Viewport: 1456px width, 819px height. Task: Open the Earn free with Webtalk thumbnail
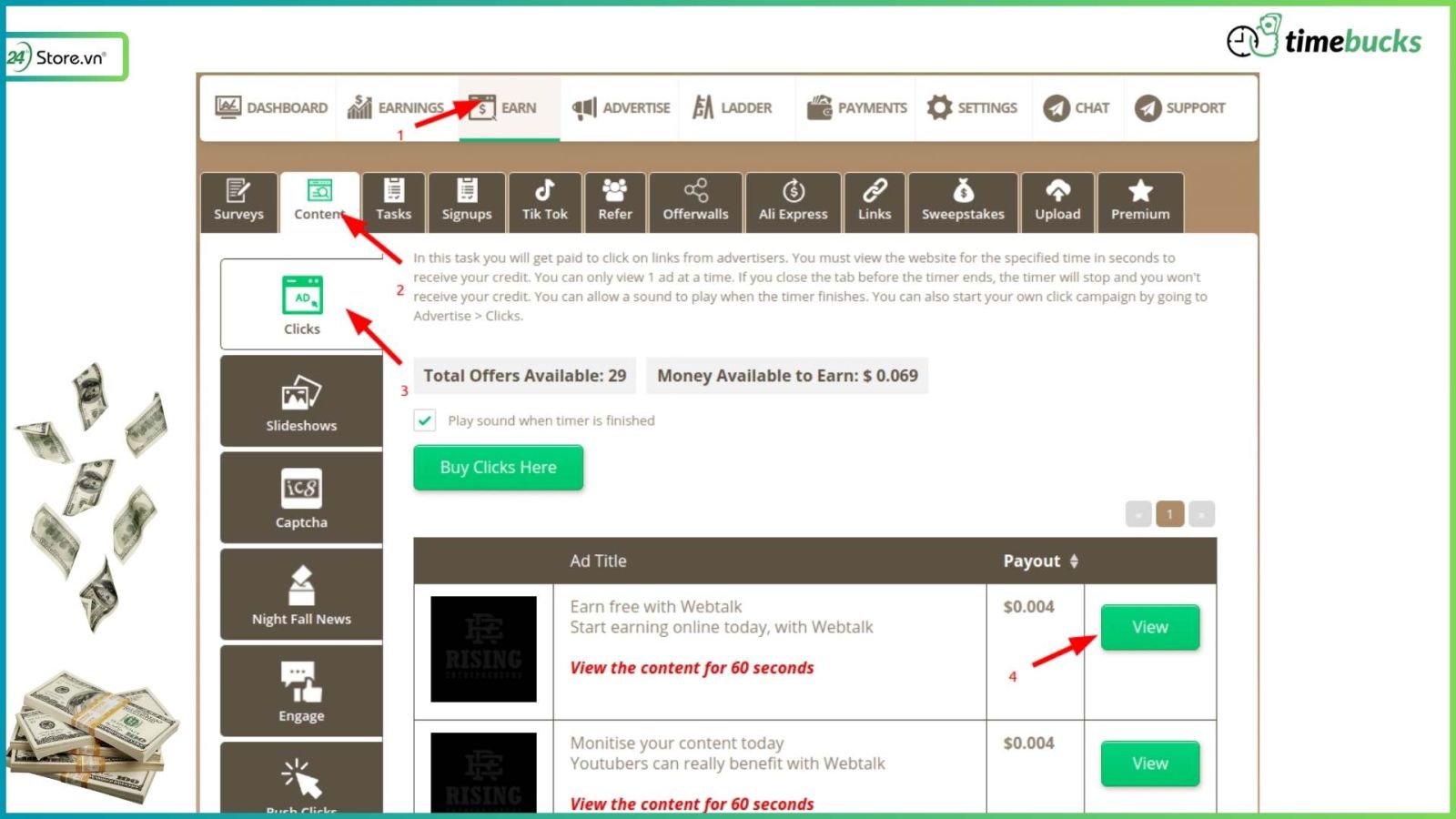[483, 649]
